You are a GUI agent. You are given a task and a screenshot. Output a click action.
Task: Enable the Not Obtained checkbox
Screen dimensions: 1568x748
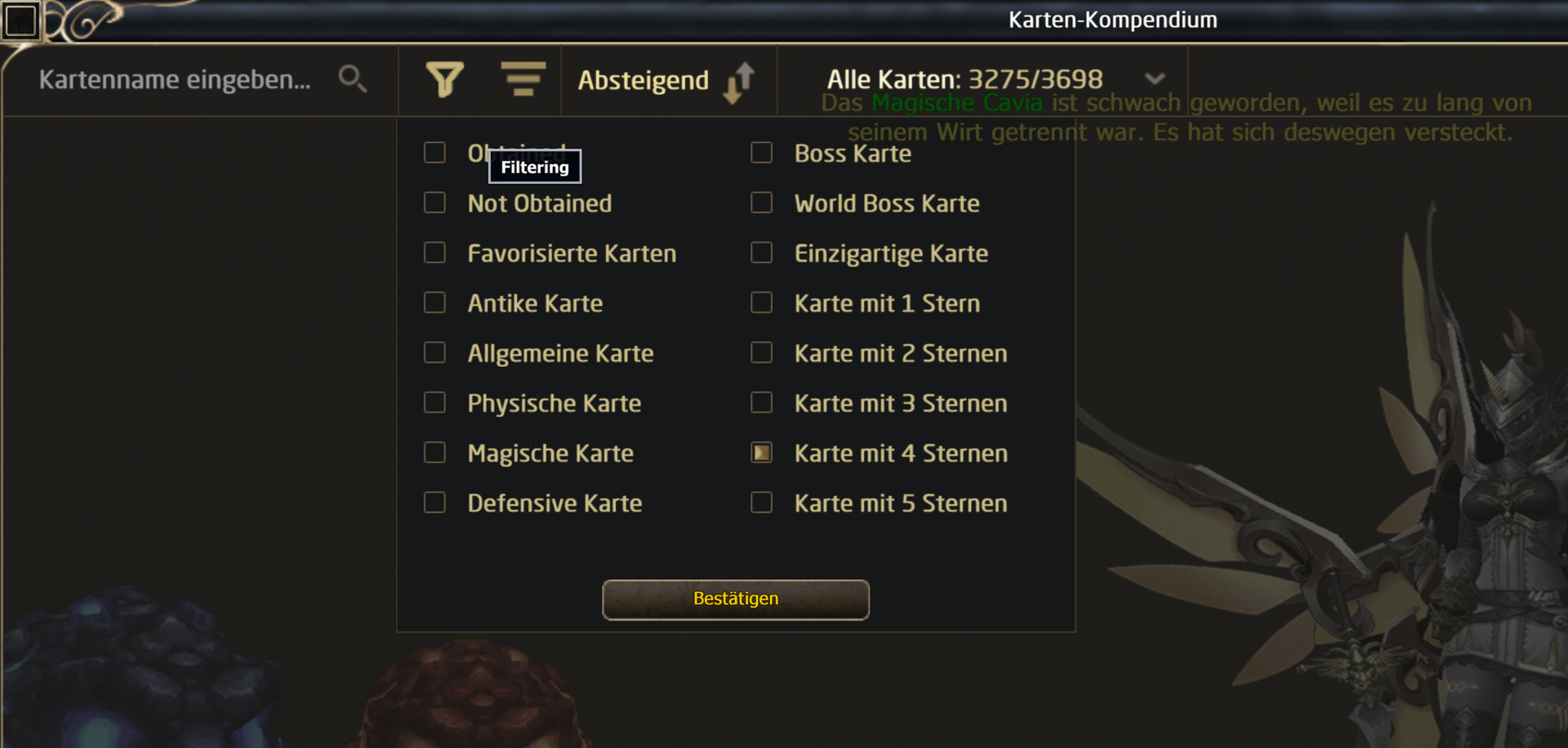[x=434, y=203]
